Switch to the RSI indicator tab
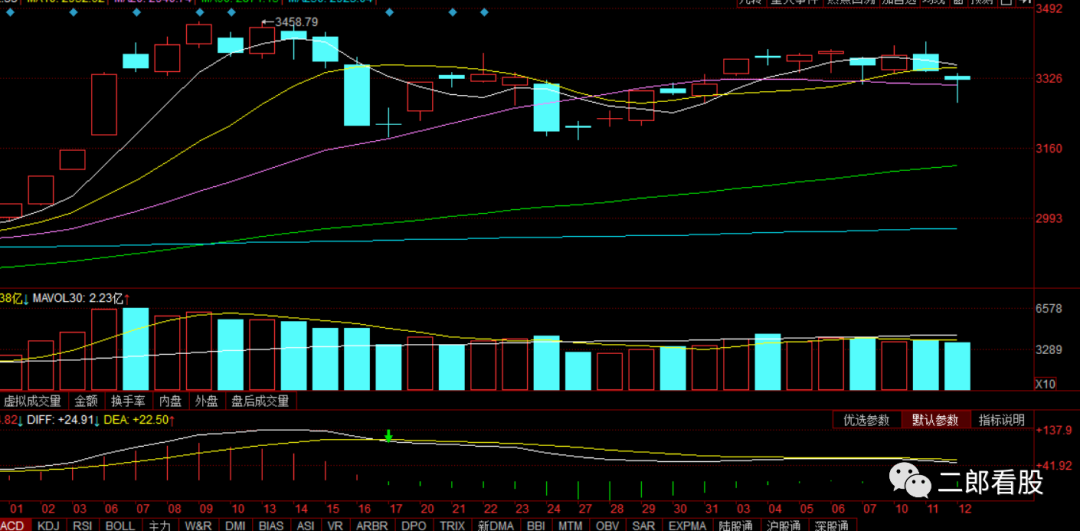 (x=81, y=525)
